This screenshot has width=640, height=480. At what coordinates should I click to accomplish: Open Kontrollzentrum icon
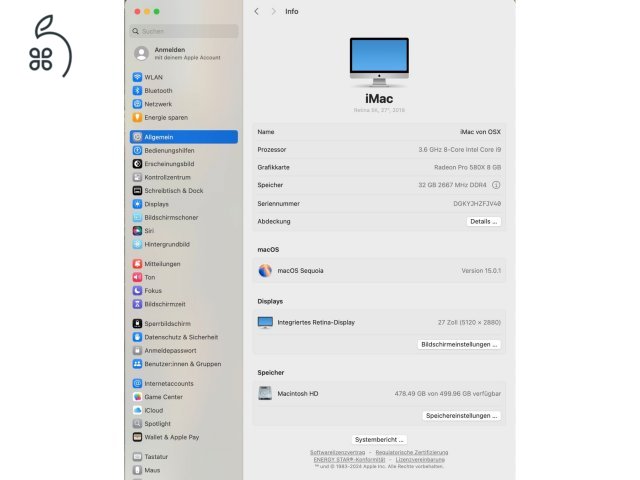pos(138,178)
